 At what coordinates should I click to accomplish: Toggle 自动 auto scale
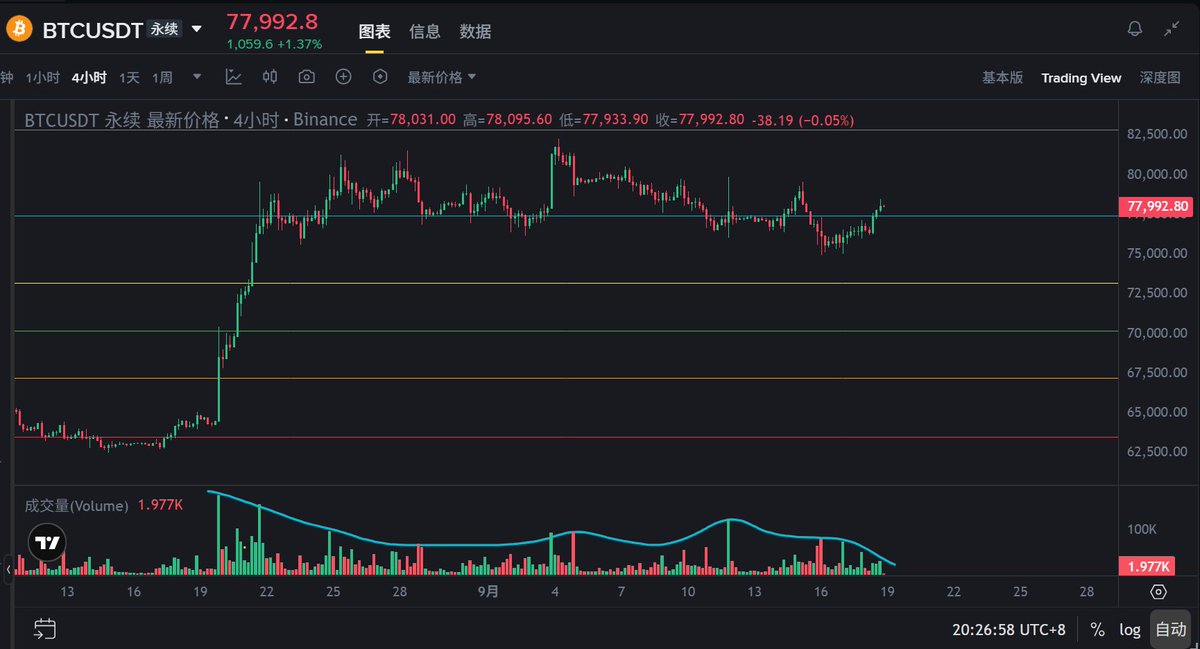pyautogui.click(x=1170, y=630)
